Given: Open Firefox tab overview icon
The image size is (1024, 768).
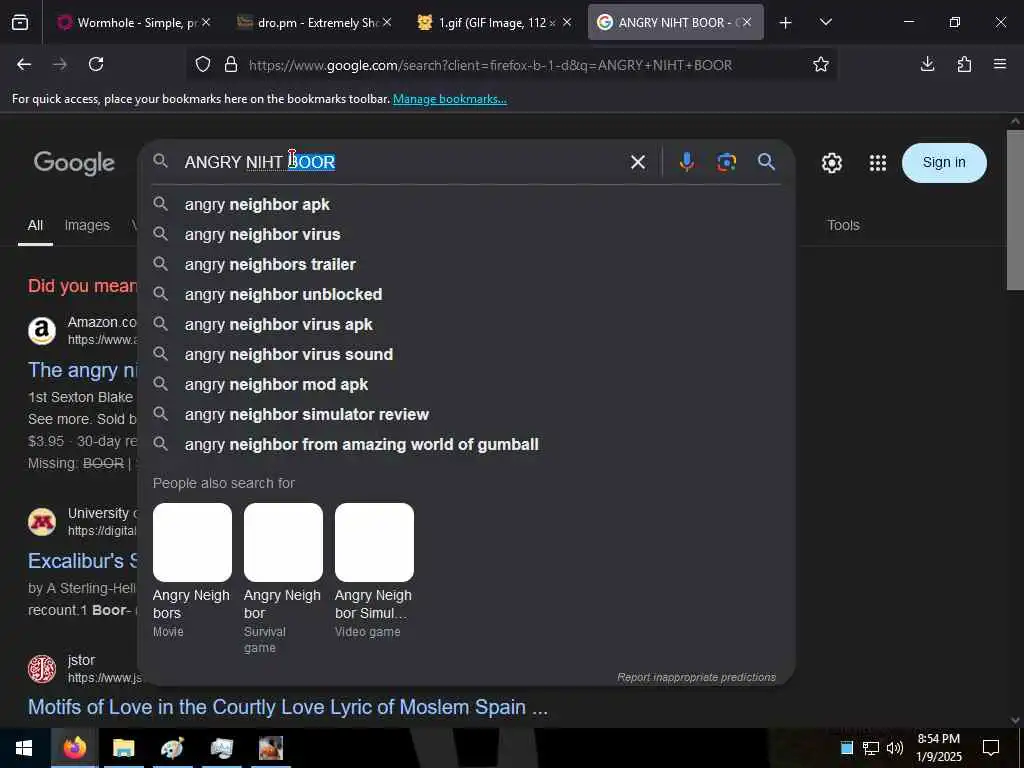Looking at the screenshot, I should [x=20, y=23].
